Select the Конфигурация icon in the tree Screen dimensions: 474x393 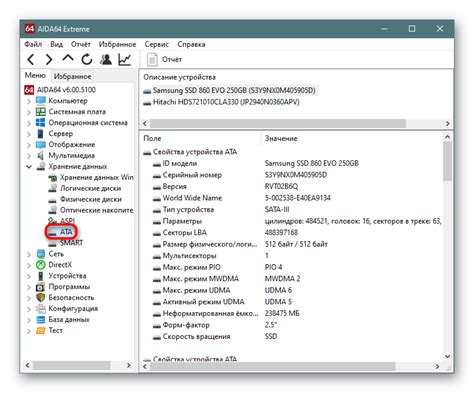41,308
